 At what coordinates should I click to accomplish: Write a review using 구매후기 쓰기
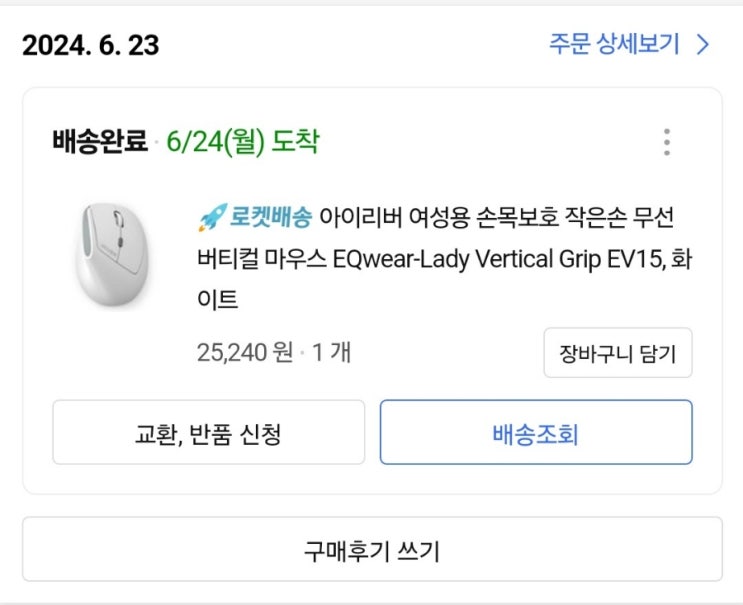[x=372, y=549]
